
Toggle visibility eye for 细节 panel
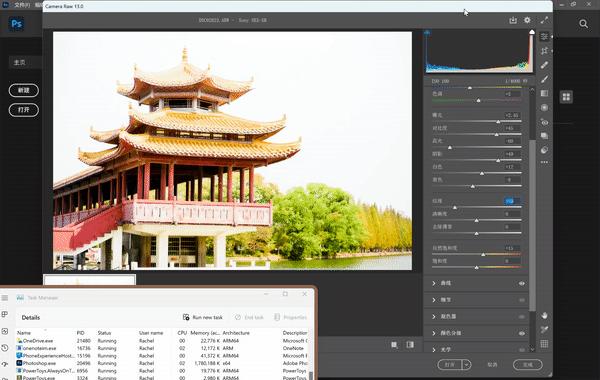pos(522,300)
